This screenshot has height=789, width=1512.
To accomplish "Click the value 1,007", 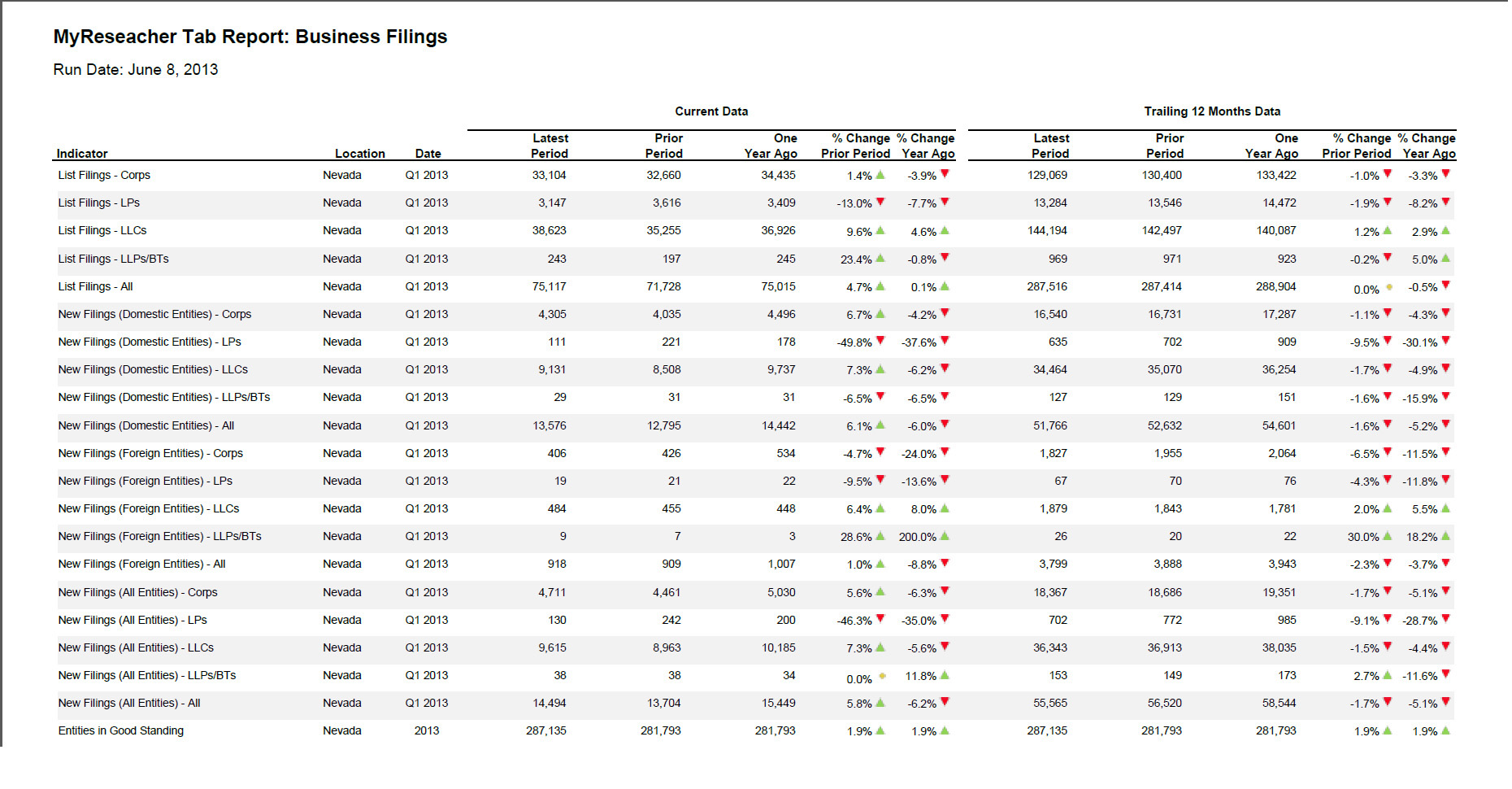I will (781, 564).
